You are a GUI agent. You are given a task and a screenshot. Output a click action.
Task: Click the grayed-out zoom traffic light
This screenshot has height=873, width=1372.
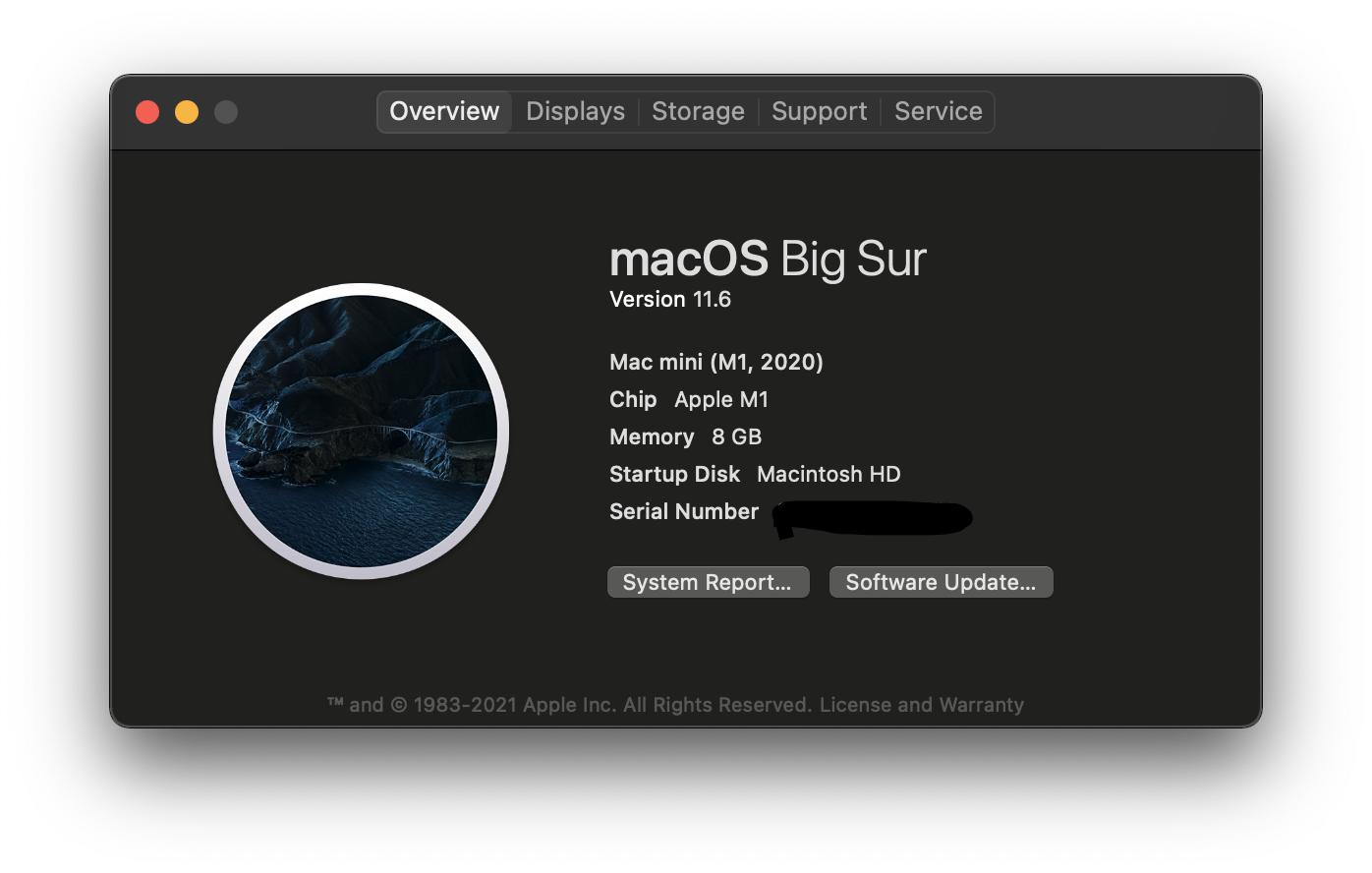pyautogui.click(x=226, y=111)
